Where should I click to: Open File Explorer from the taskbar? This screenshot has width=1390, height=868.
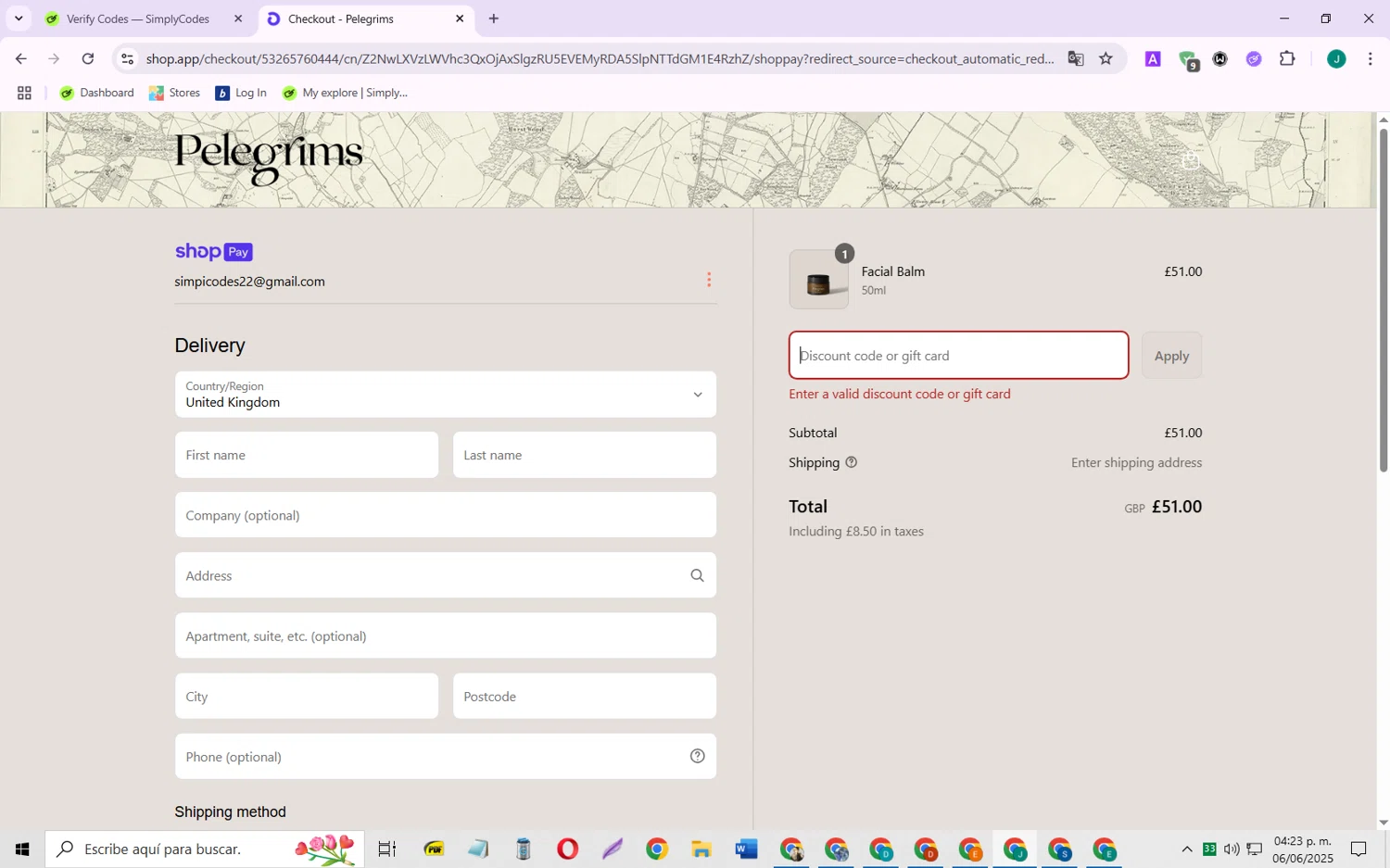pos(701,849)
